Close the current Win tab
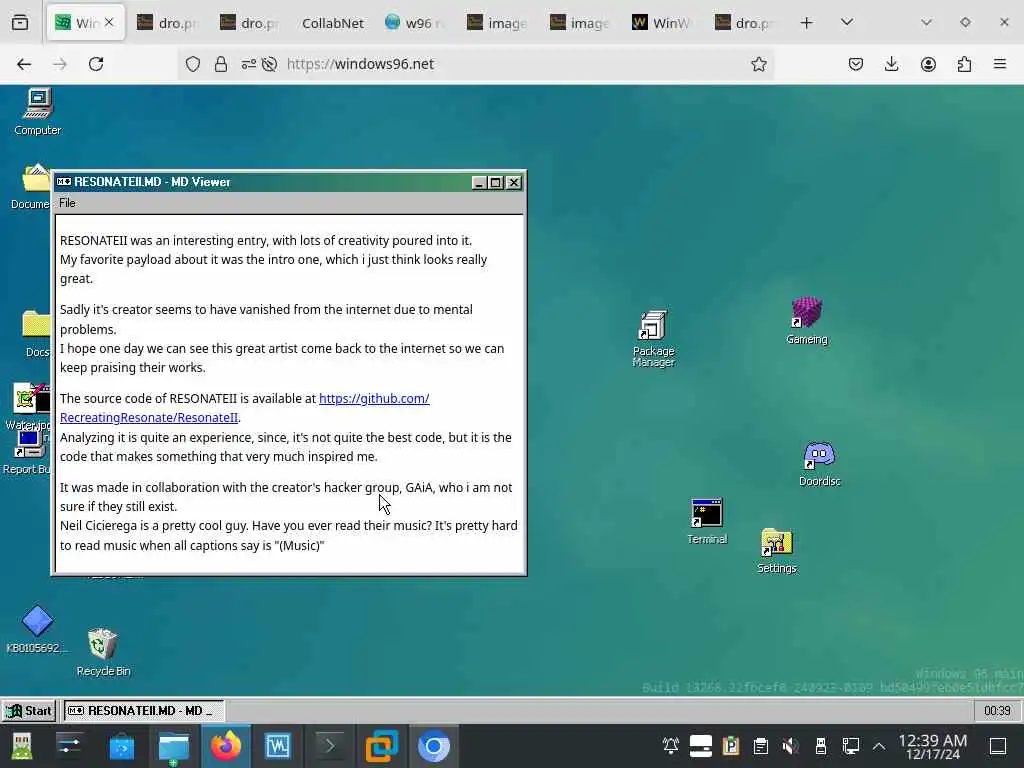 (x=109, y=22)
